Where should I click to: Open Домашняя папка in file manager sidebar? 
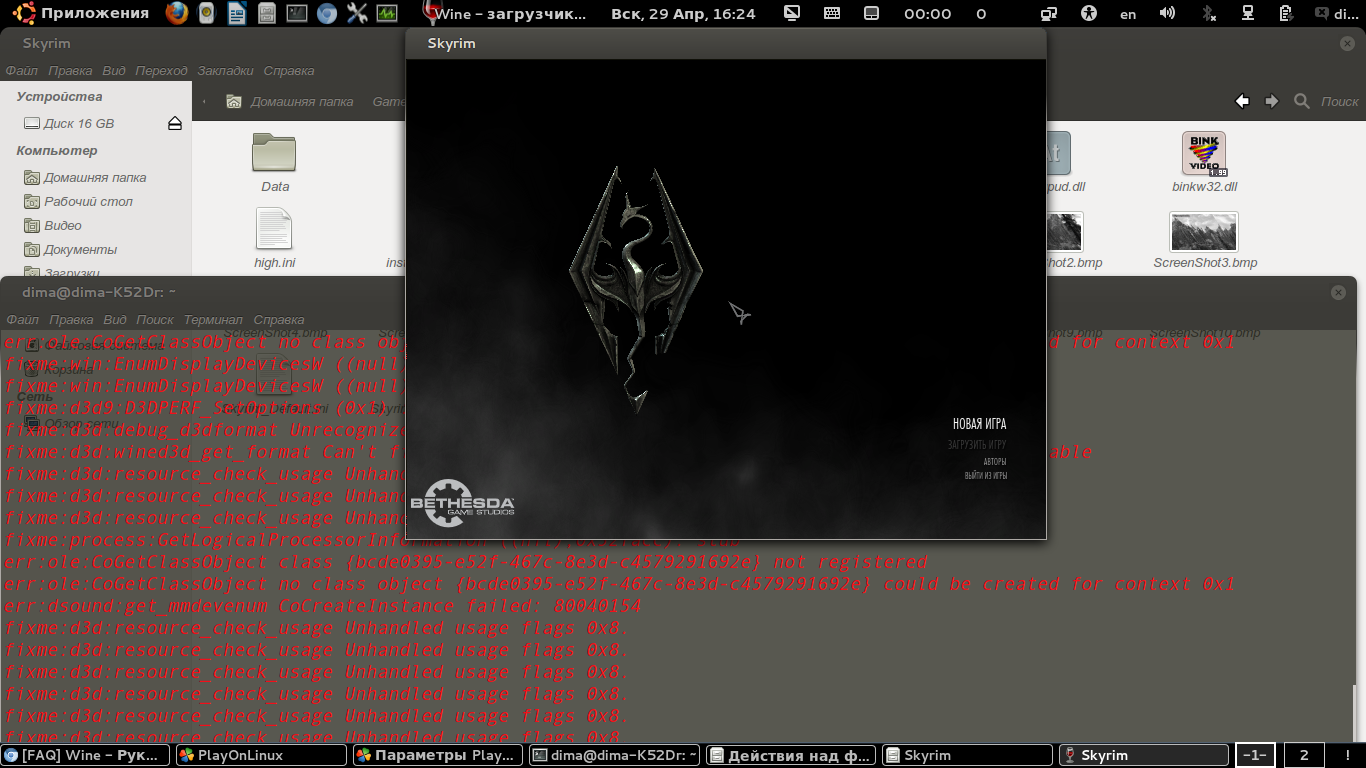(95, 177)
